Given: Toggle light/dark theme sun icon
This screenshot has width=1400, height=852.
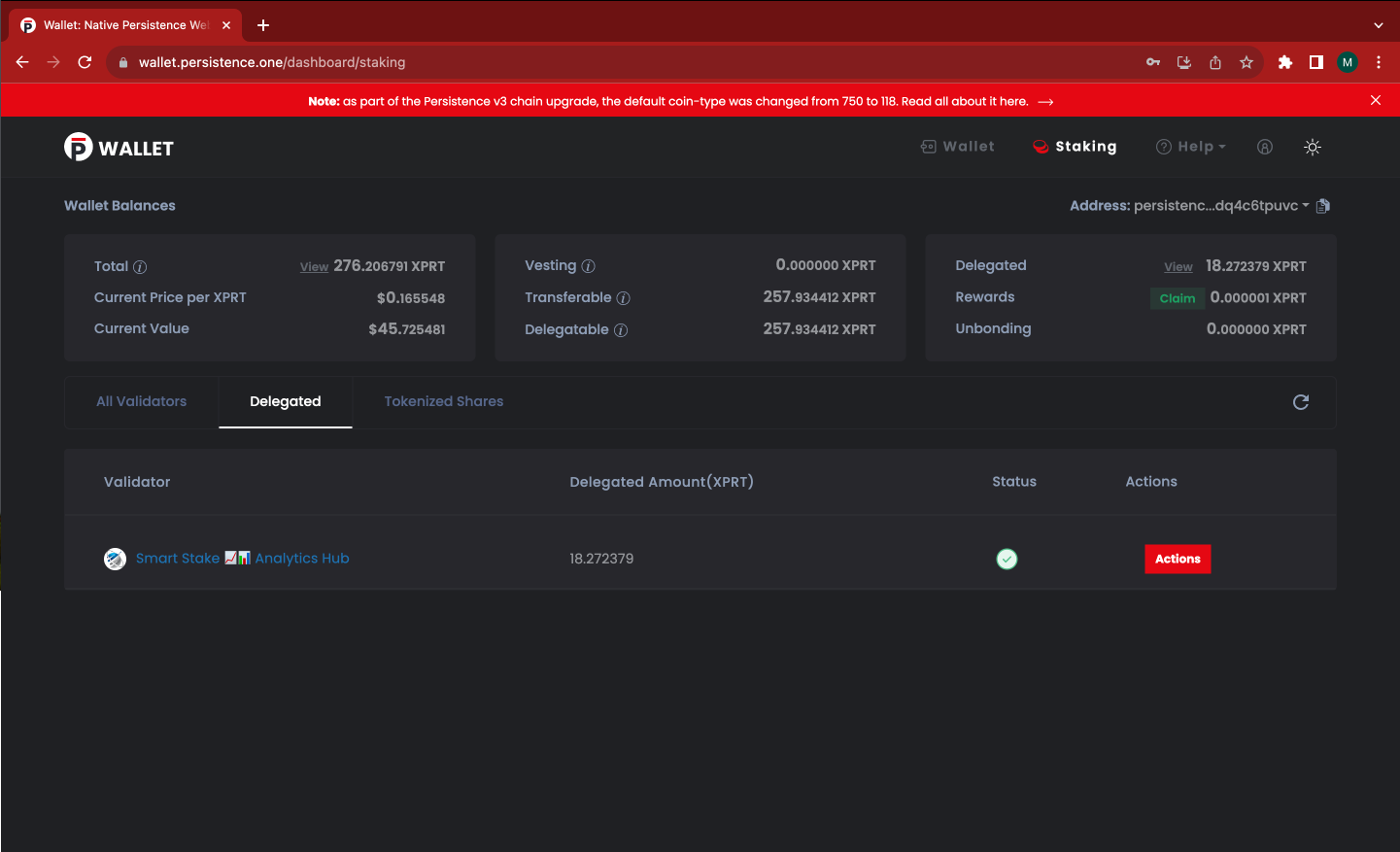Looking at the screenshot, I should [1313, 148].
